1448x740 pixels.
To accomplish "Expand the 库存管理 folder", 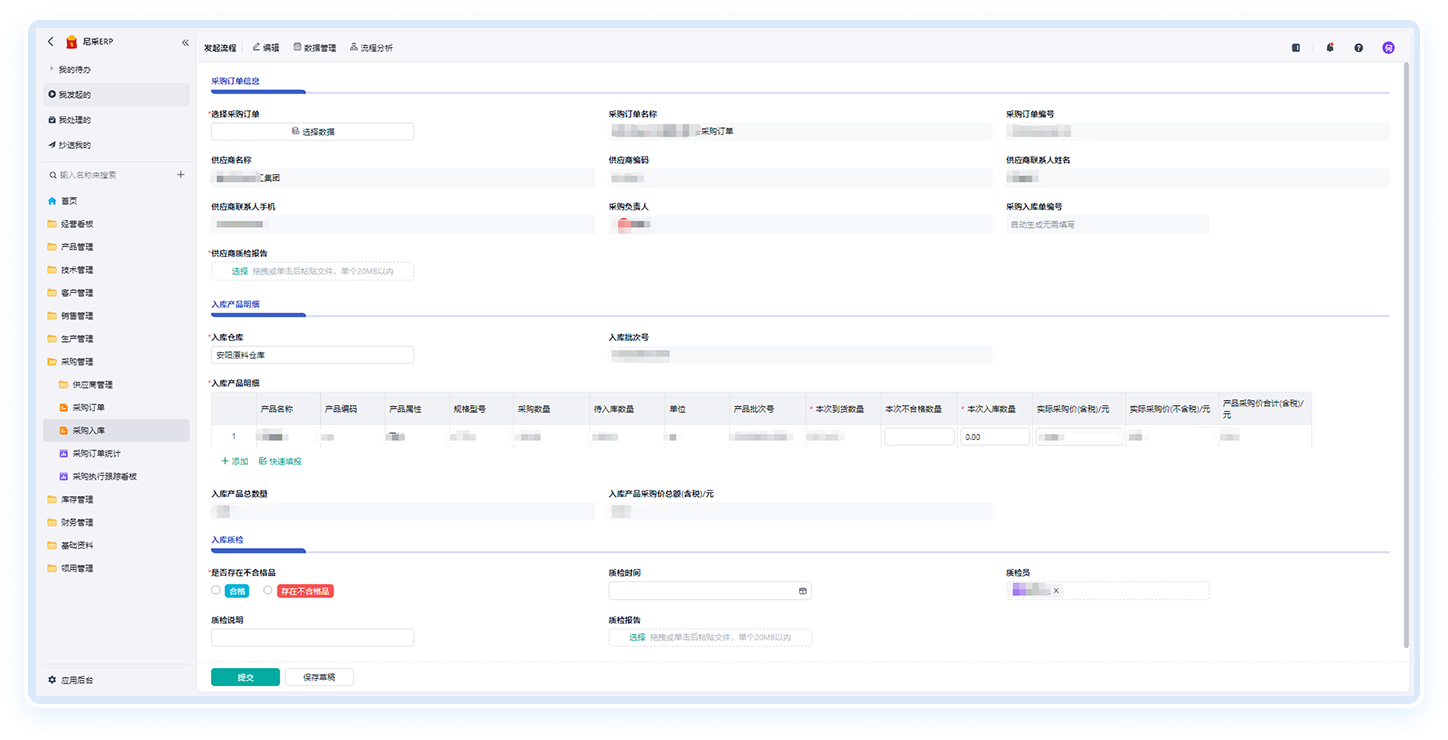I will coord(76,499).
